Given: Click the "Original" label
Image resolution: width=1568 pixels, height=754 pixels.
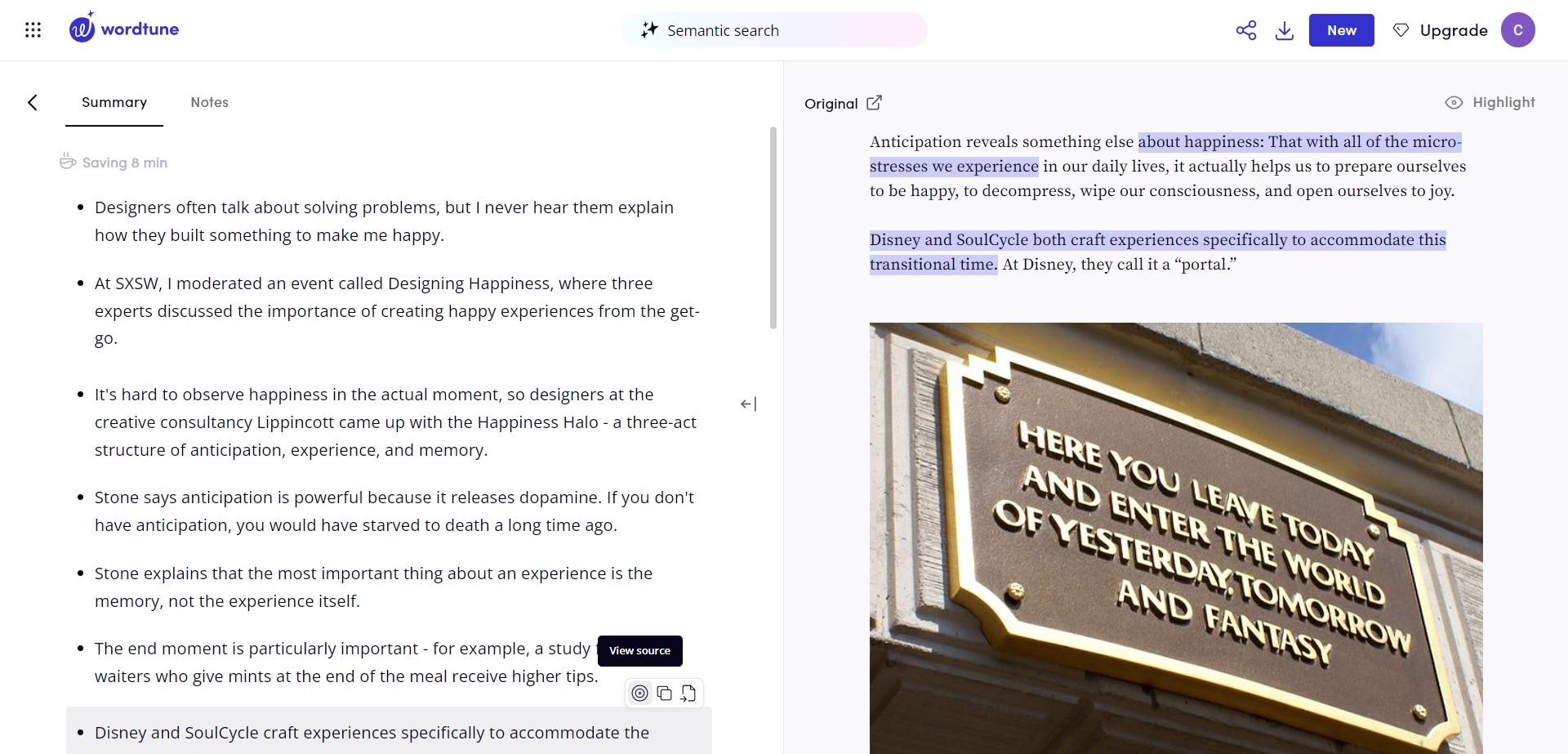Looking at the screenshot, I should coord(831,104).
